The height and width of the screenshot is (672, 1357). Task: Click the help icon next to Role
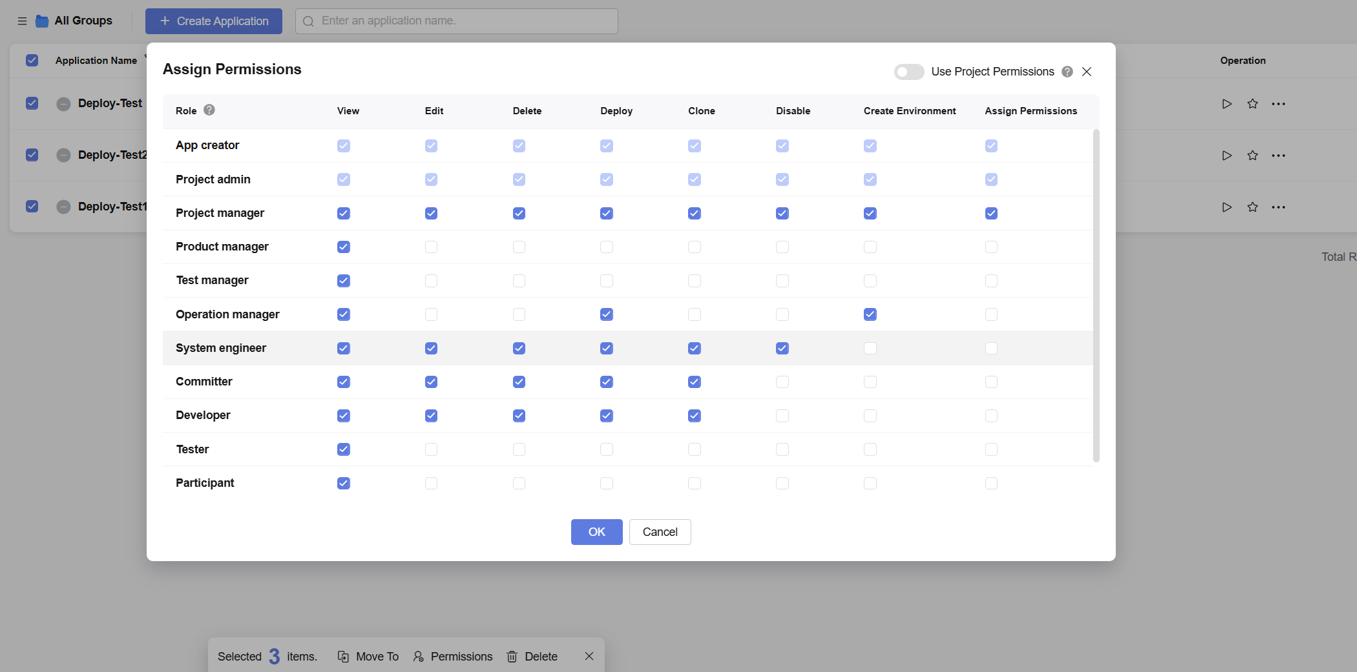[x=209, y=110]
